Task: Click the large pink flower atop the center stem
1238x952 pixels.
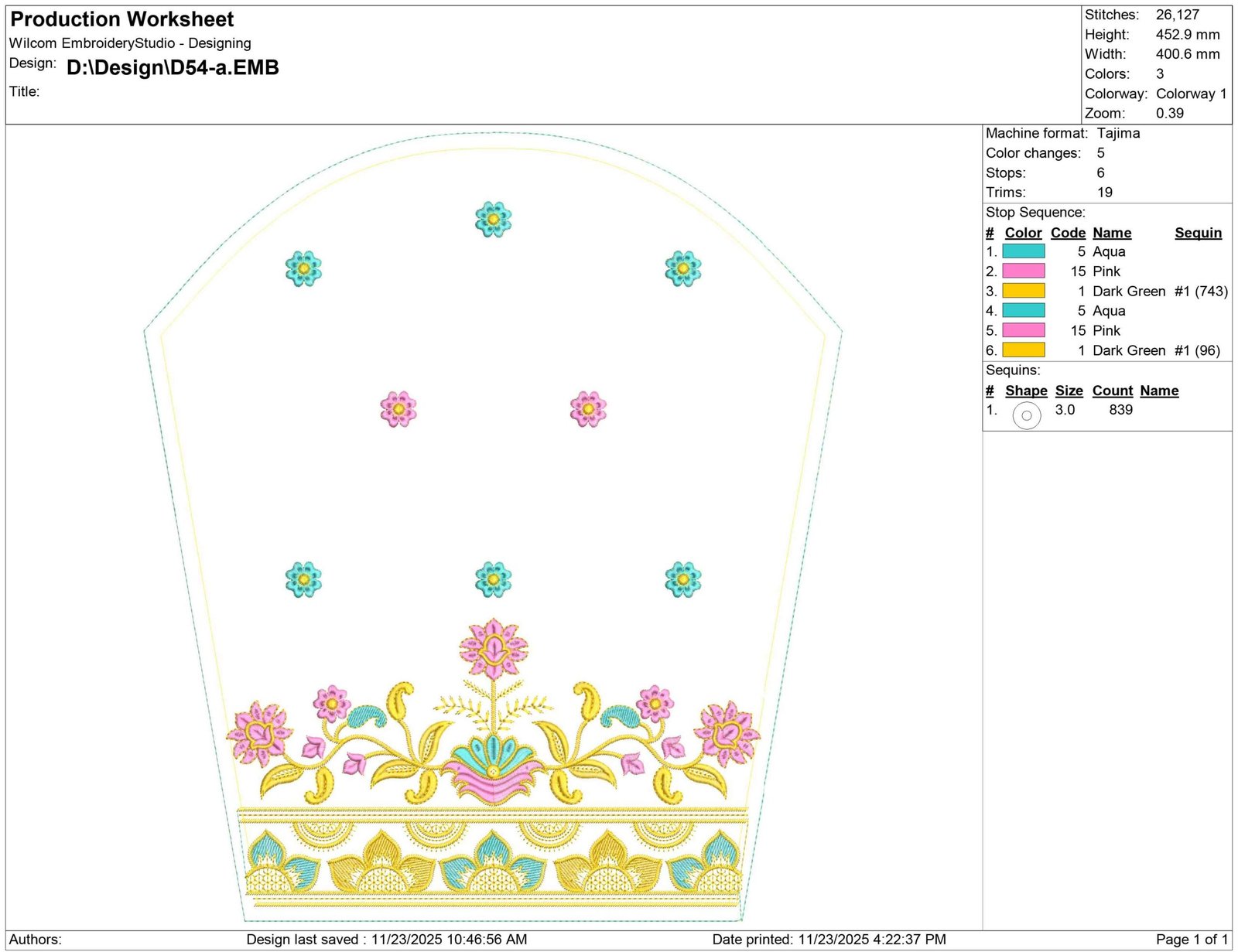Action: [x=494, y=648]
